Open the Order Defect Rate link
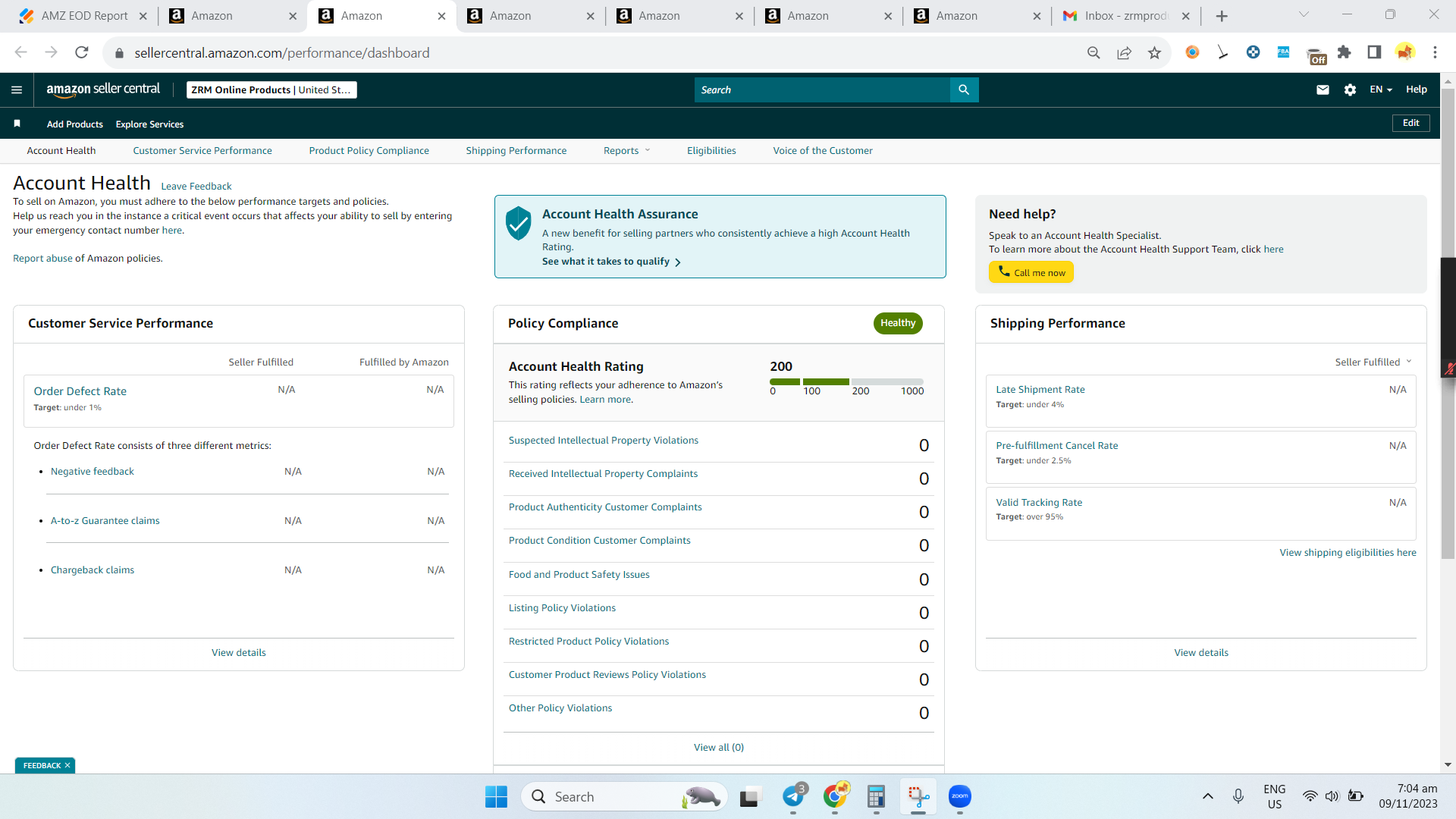This screenshot has width=1456, height=819. (x=80, y=391)
